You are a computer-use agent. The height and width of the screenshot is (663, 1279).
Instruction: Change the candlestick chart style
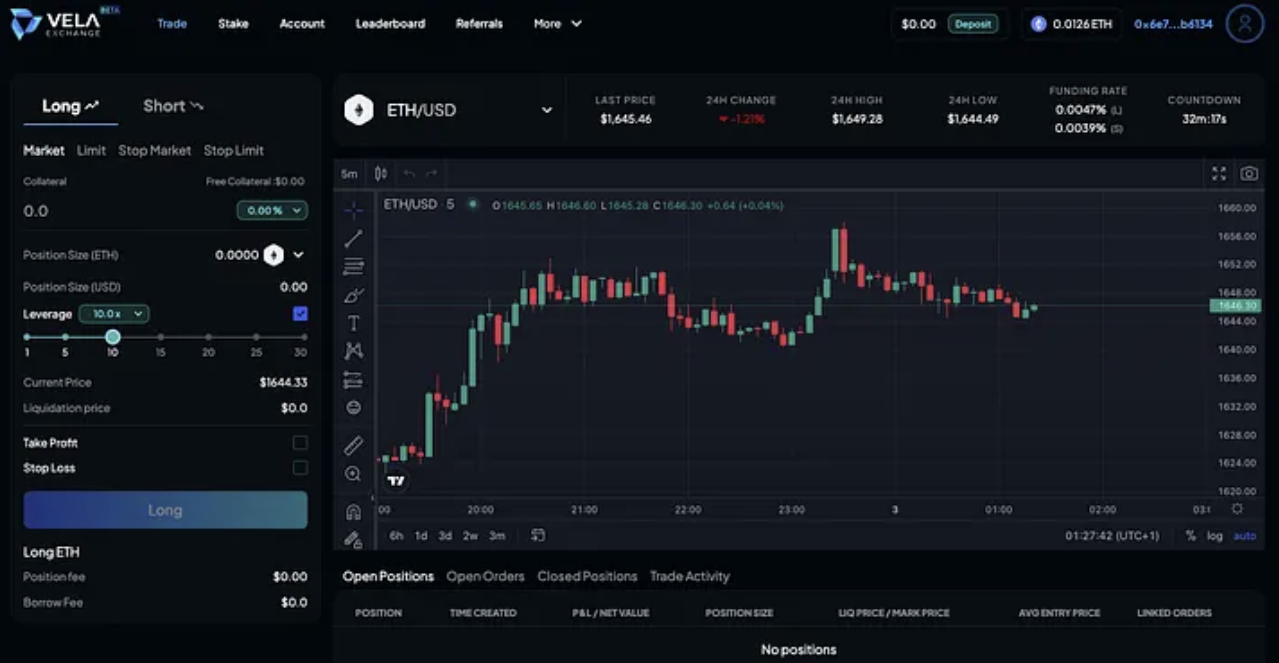[x=380, y=173]
